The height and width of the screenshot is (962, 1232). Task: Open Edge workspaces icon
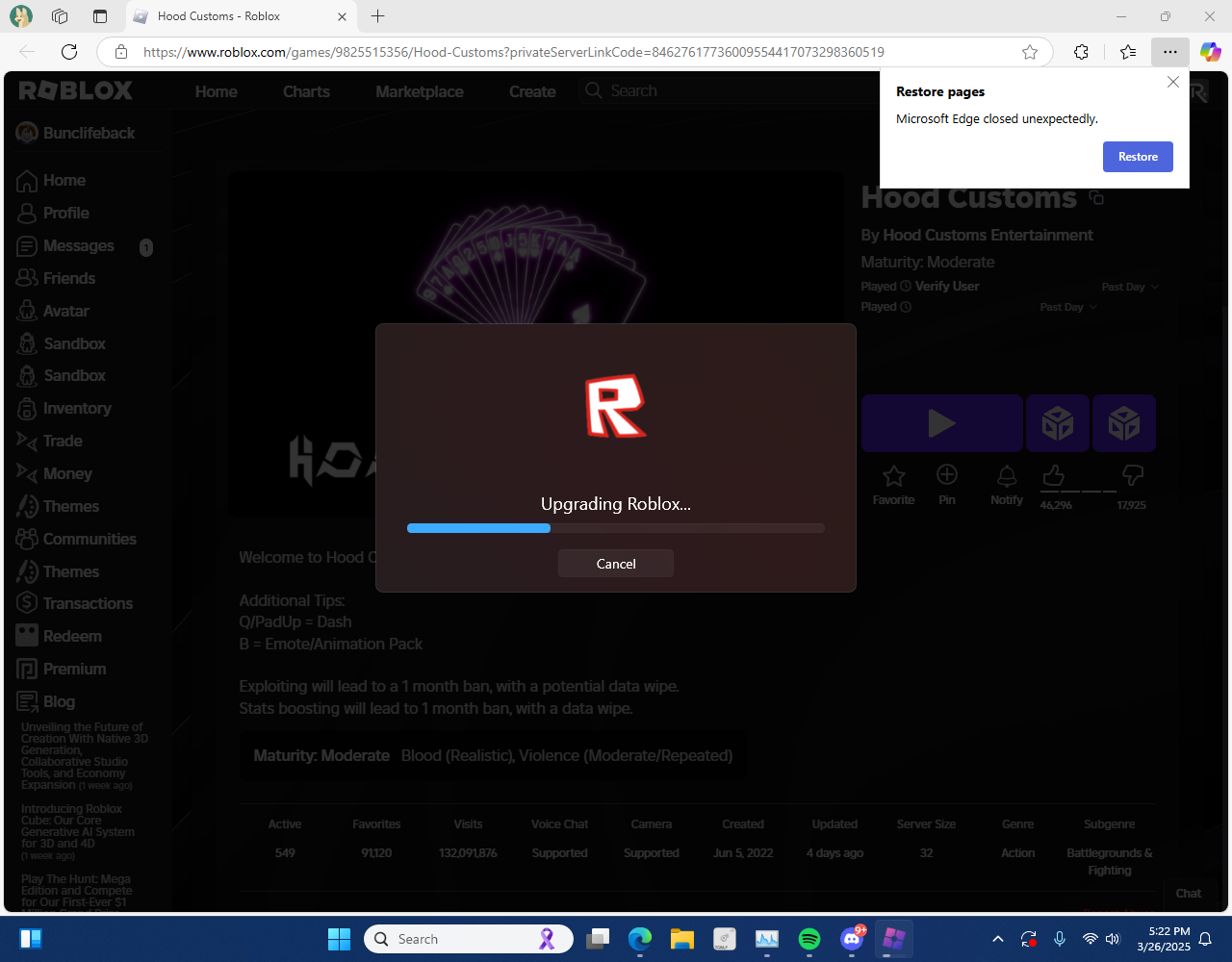tap(60, 16)
